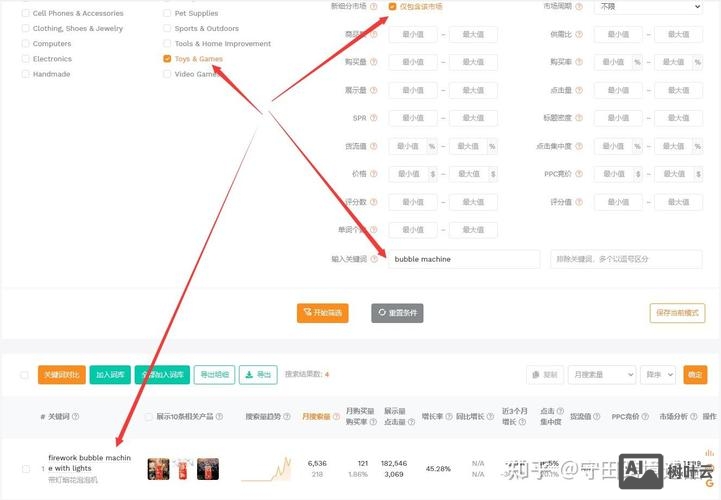The width and height of the screenshot is (721, 500).
Task: Click the bubble machine keyword input field
Action: click(x=464, y=259)
